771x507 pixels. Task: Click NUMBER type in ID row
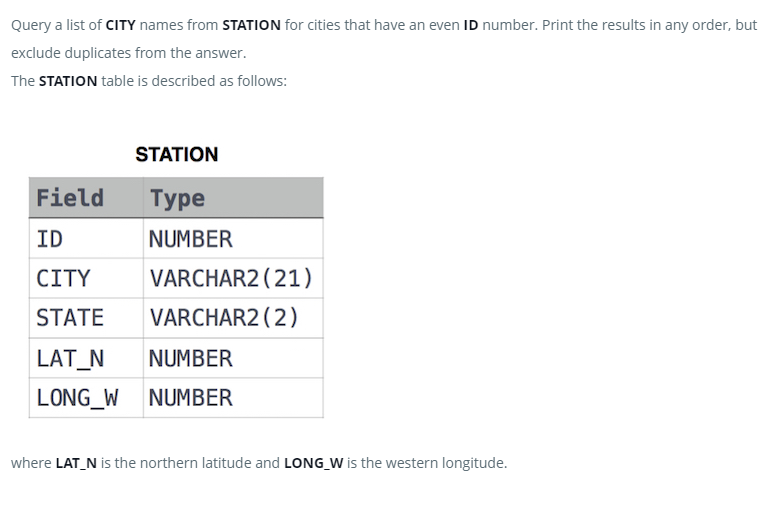tap(233, 239)
